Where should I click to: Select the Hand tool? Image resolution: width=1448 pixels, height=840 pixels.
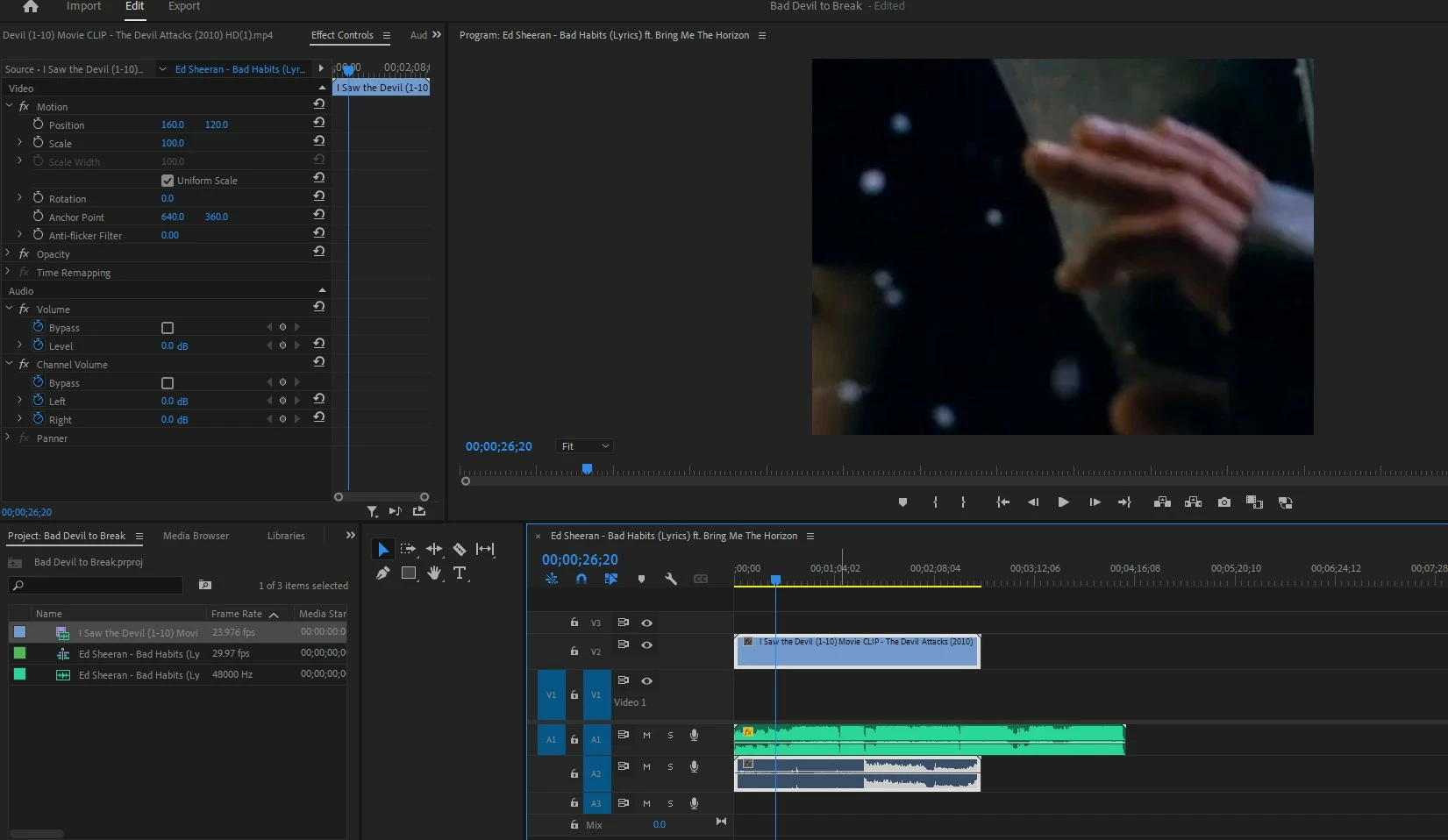click(x=434, y=573)
